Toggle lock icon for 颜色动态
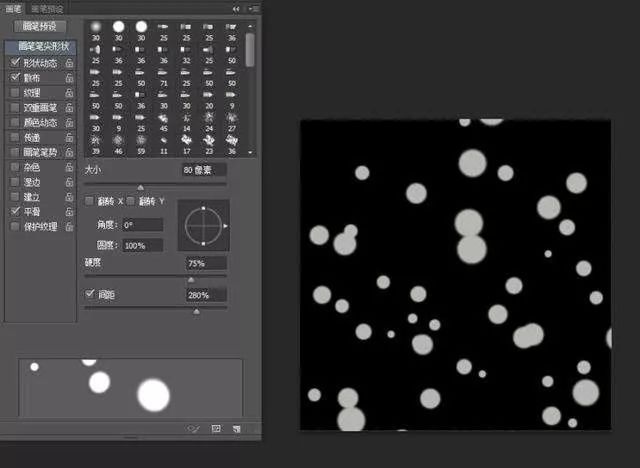Viewport: 640px width, 468px height. tap(69, 122)
